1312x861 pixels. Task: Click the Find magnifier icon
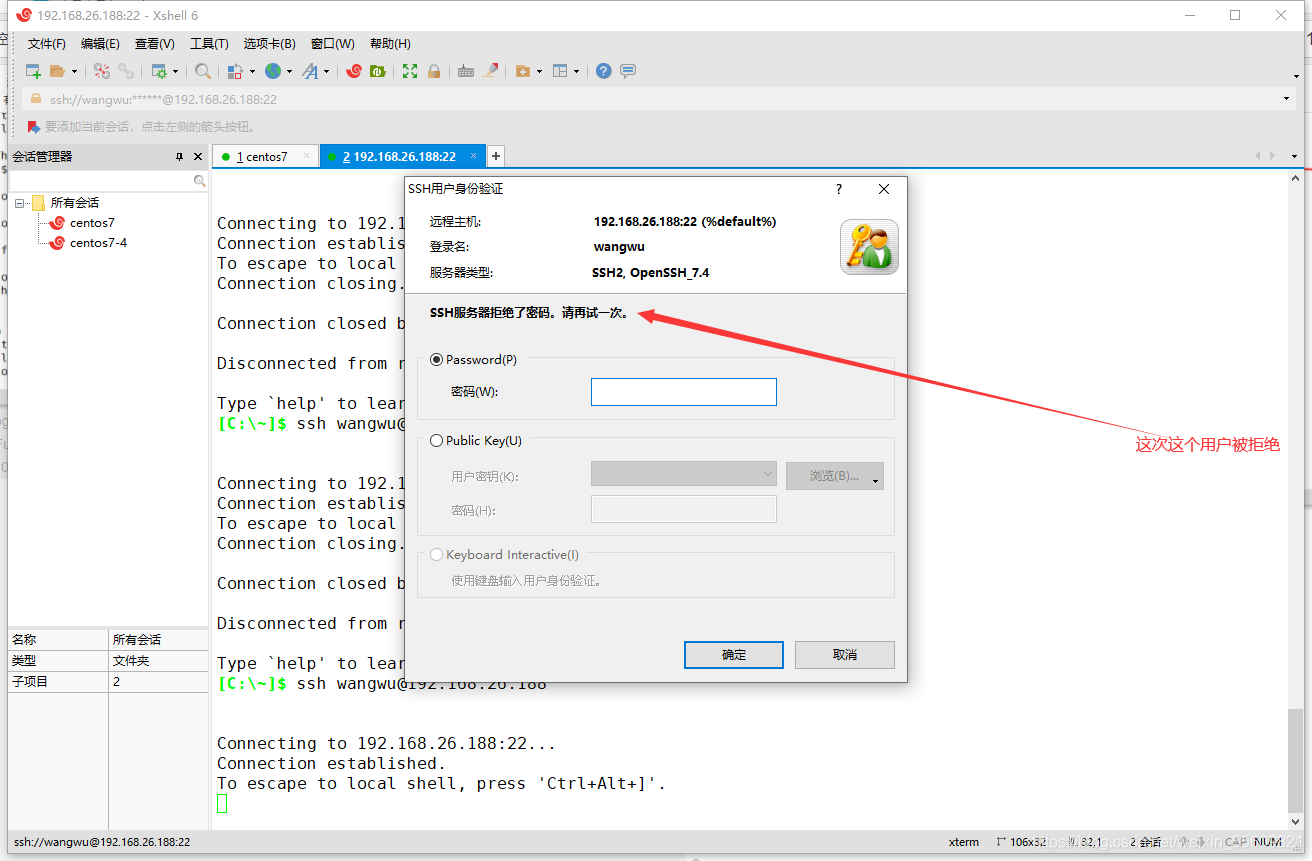click(203, 71)
